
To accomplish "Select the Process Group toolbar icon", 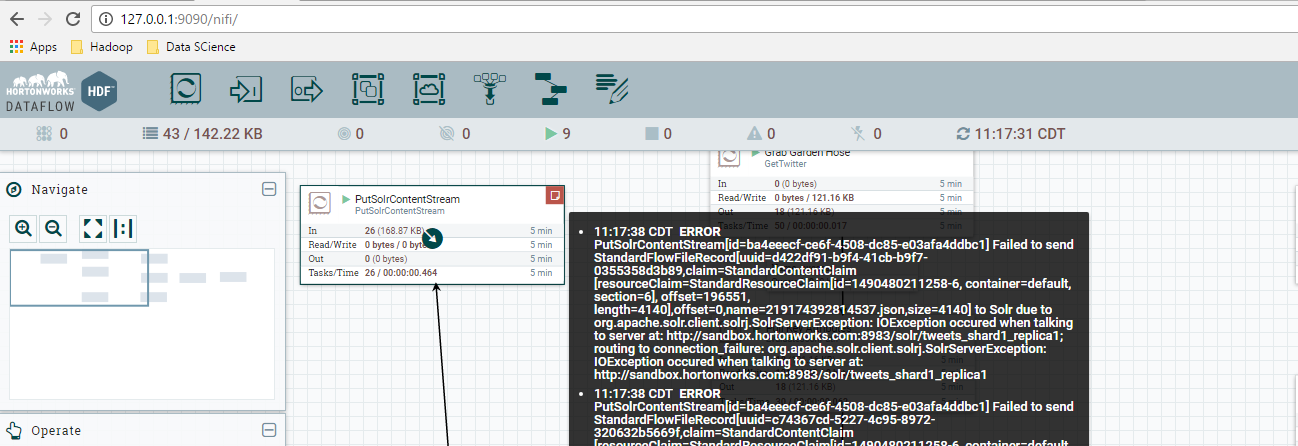I will [x=368, y=89].
